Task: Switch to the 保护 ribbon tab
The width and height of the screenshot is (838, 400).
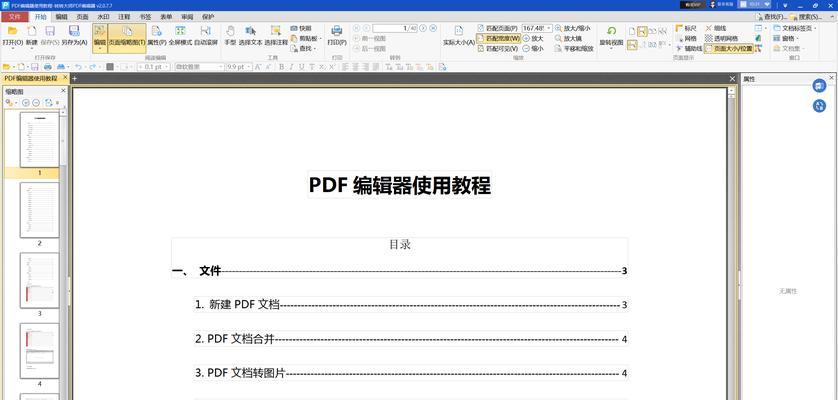Action: (x=208, y=17)
